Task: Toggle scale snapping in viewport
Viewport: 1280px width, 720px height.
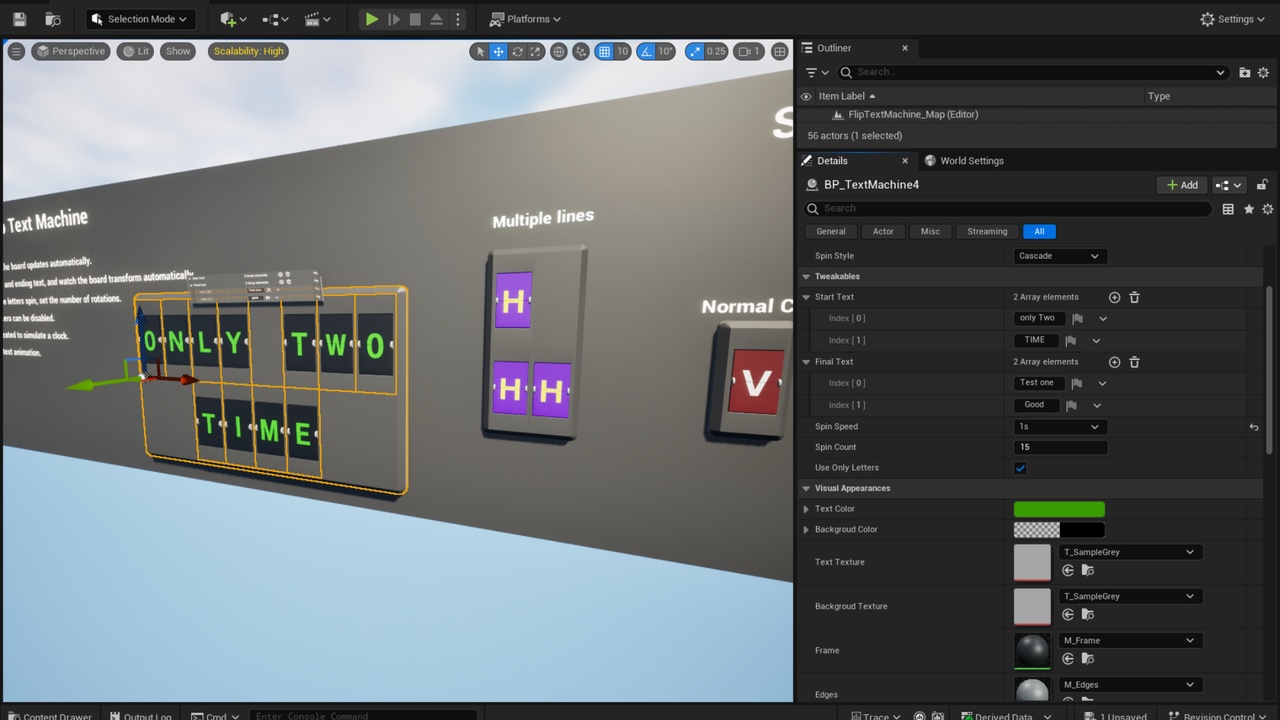Action: pyautogui.click(x=694, y=51)
